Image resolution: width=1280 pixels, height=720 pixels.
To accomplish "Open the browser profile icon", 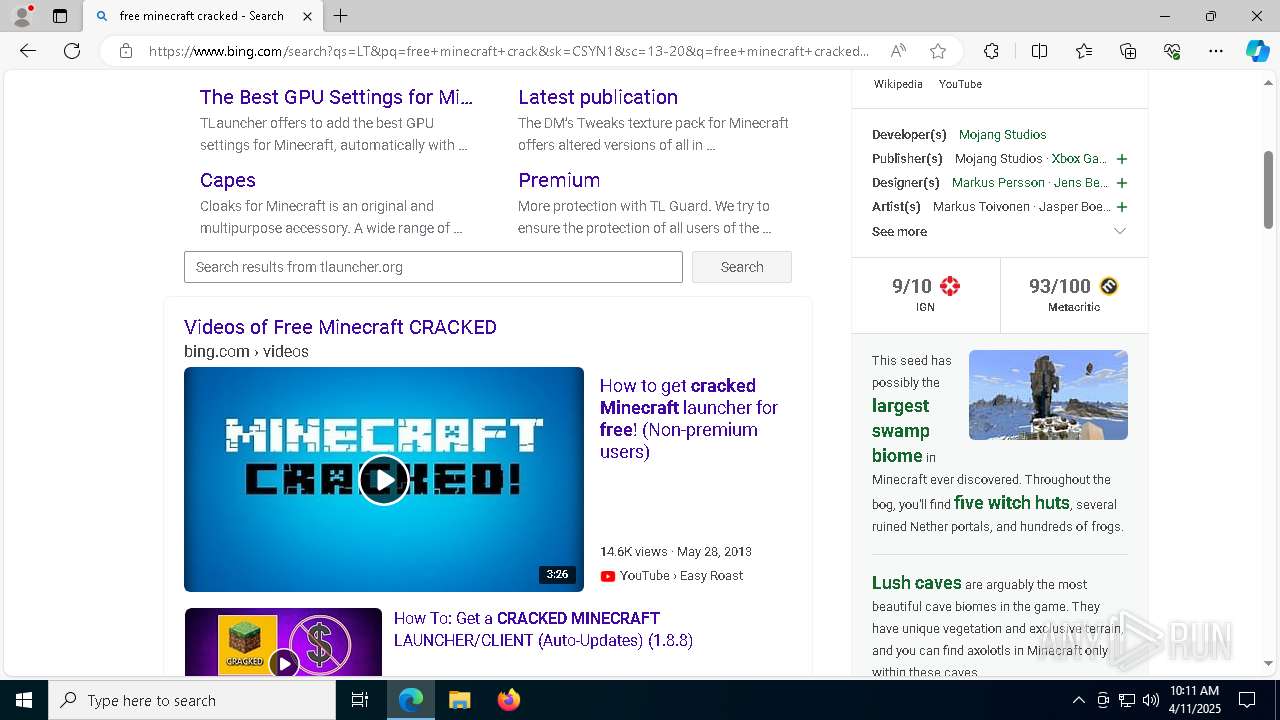I will tap(22, 16).
